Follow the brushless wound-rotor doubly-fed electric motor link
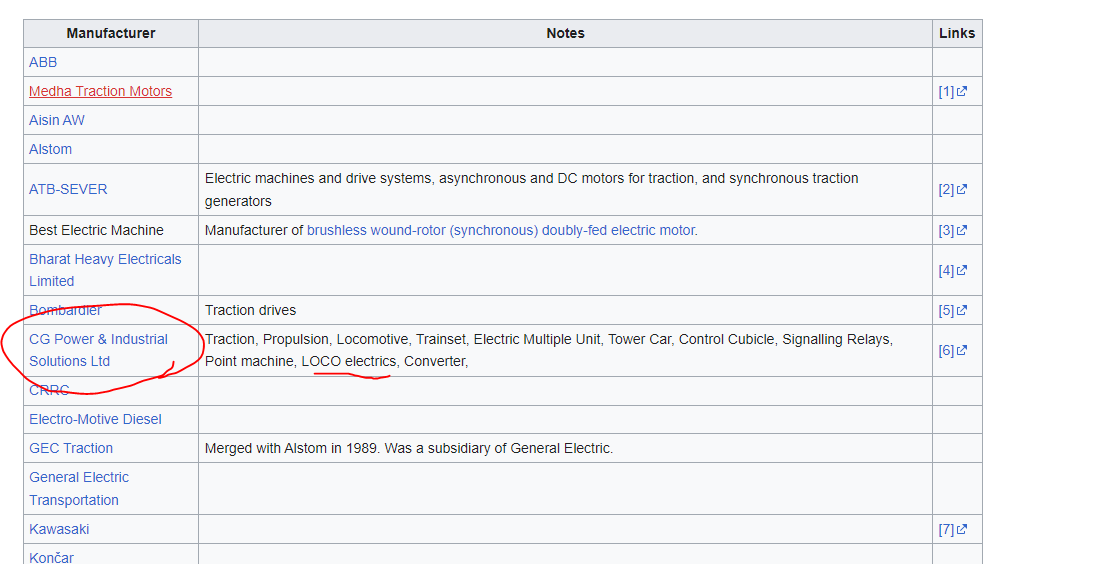The height and width of the screenshot is (564, 1111). 500,230
